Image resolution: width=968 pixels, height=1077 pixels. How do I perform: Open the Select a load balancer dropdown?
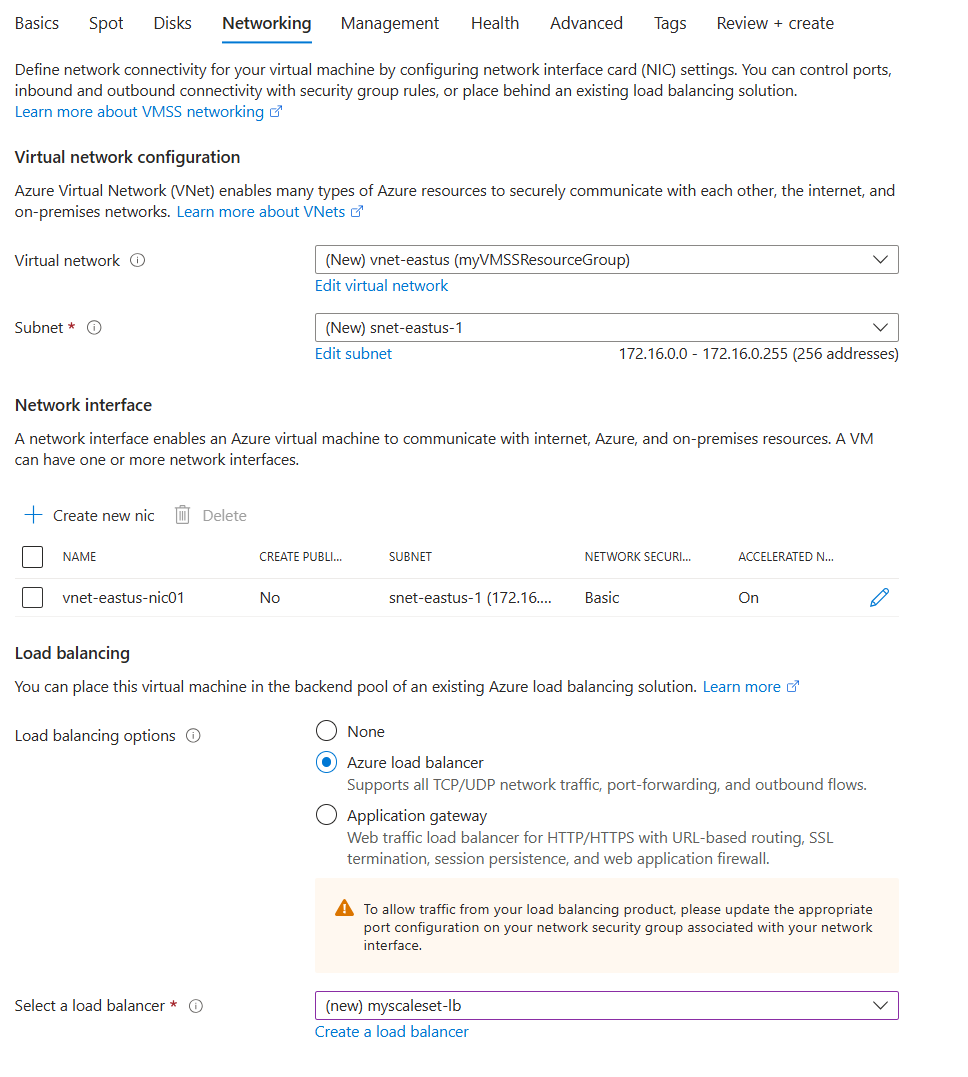(881, 1005)
